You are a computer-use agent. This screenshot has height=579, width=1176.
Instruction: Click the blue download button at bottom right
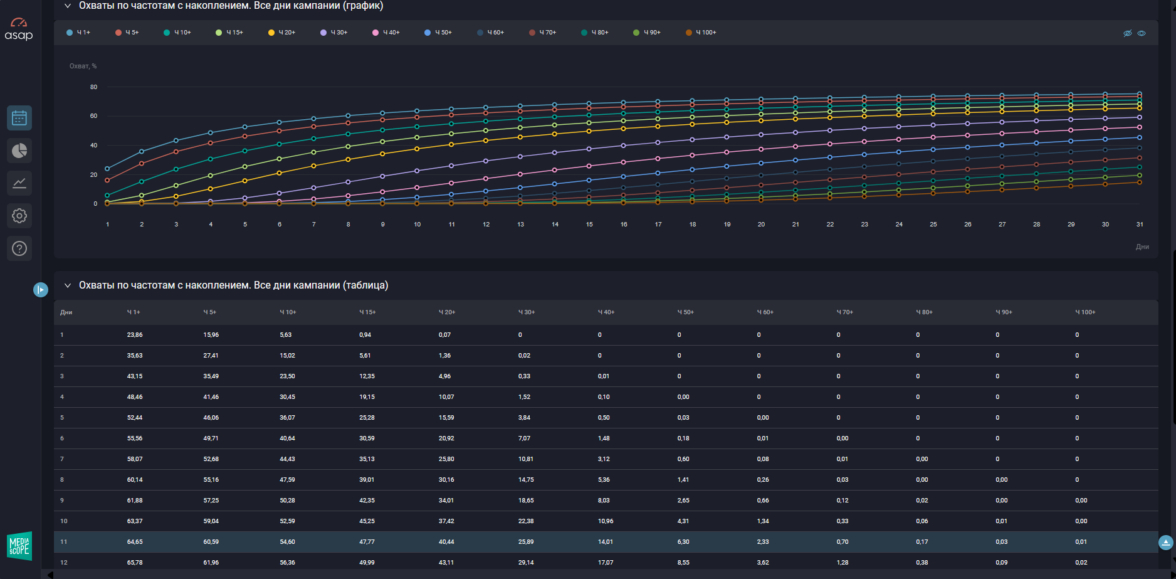tap(1166, 542)
